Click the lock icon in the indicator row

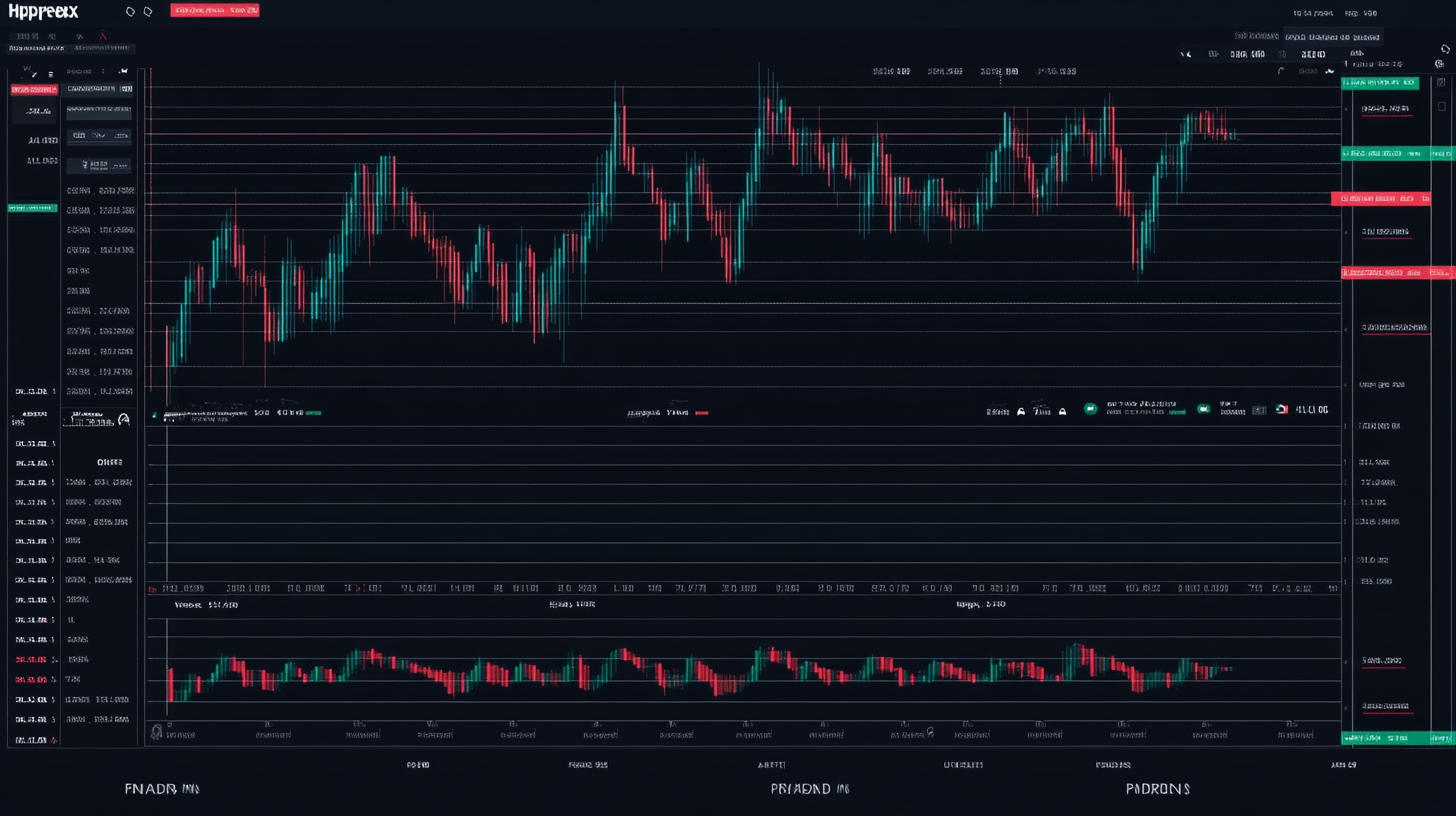[1021, 411]
